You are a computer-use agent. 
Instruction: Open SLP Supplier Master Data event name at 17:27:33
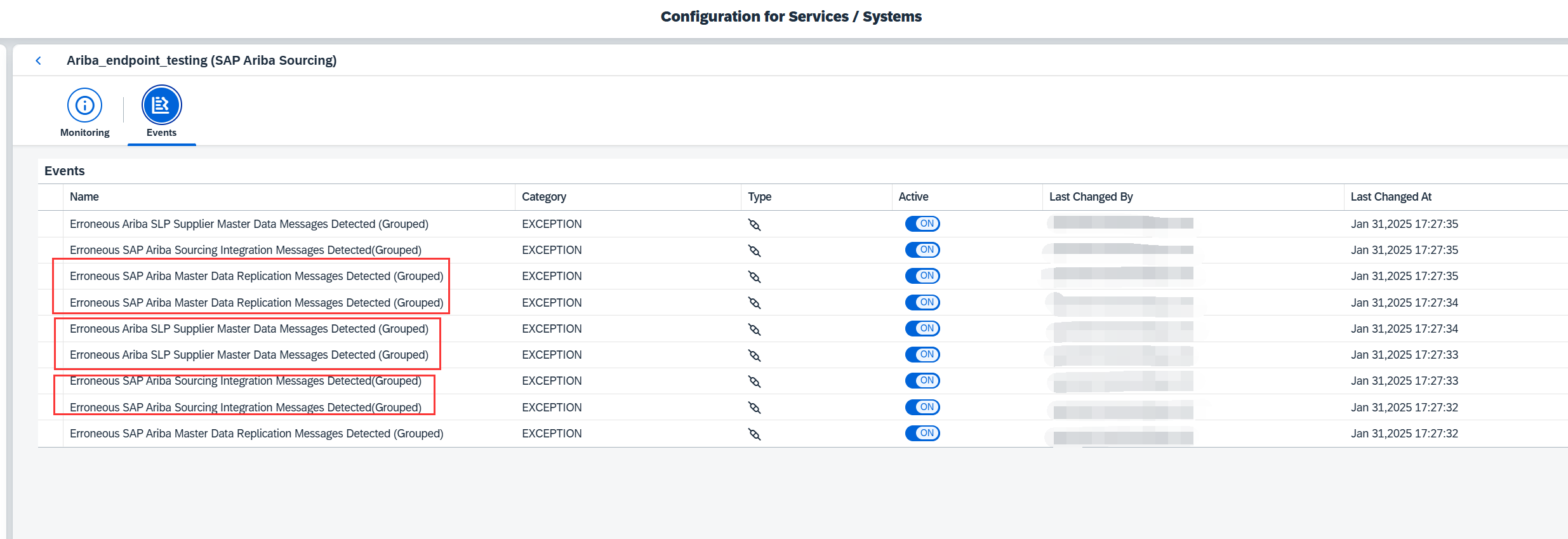point(249,355)
